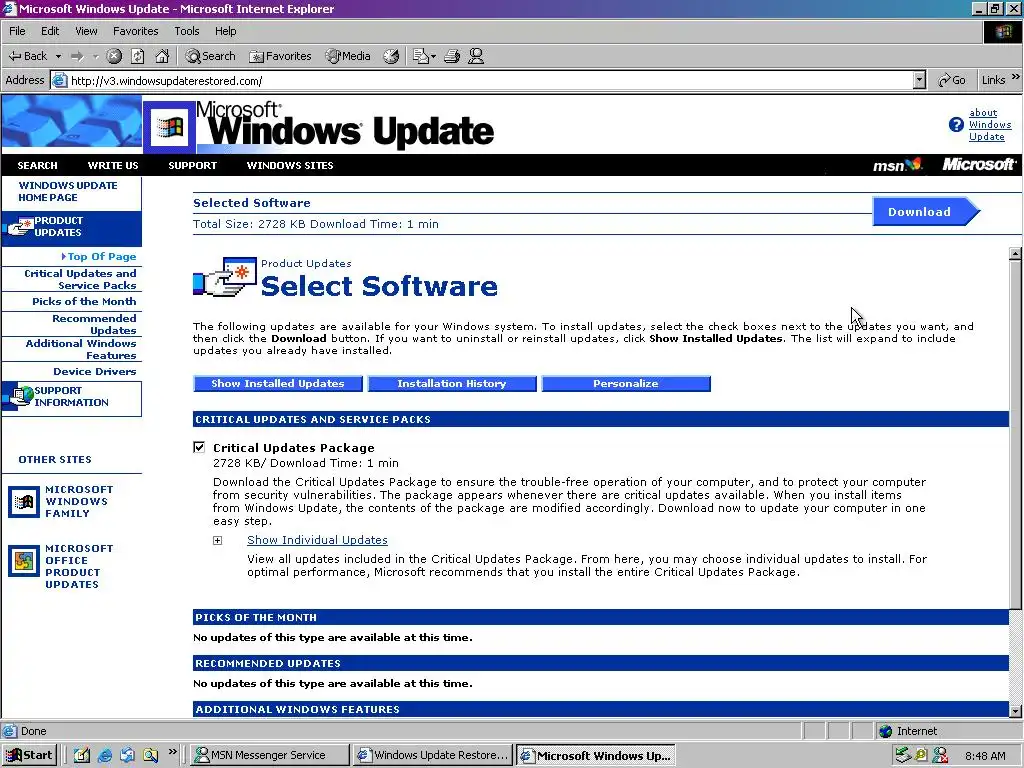The image size is (1024, 768).
Task: Open Internet Explorer from quick launch
Action: pos(104,755)
